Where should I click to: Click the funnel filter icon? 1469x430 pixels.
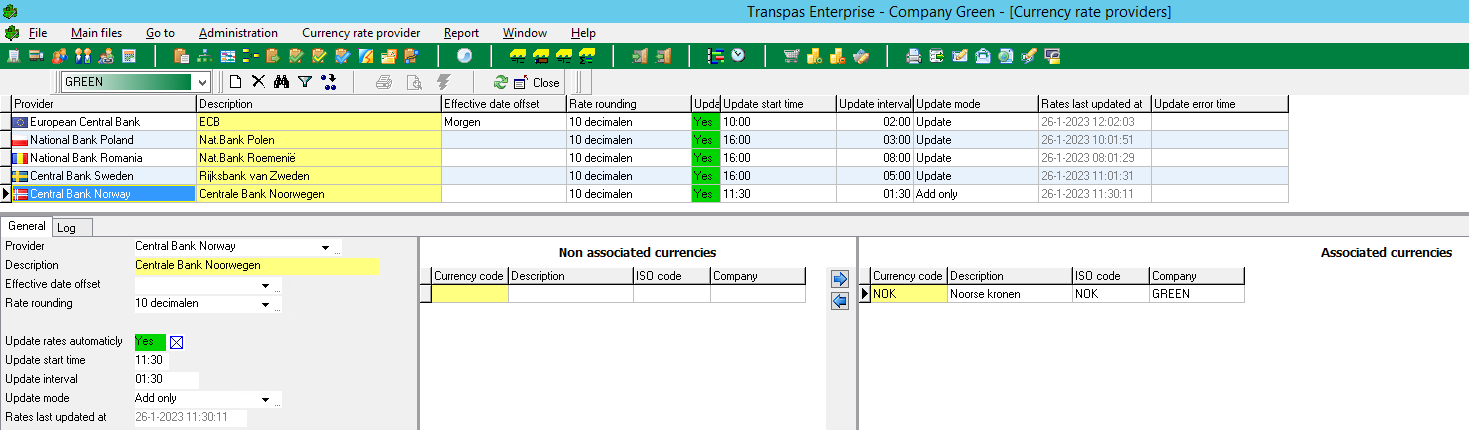pyautogui.click(x=305, y=82)
